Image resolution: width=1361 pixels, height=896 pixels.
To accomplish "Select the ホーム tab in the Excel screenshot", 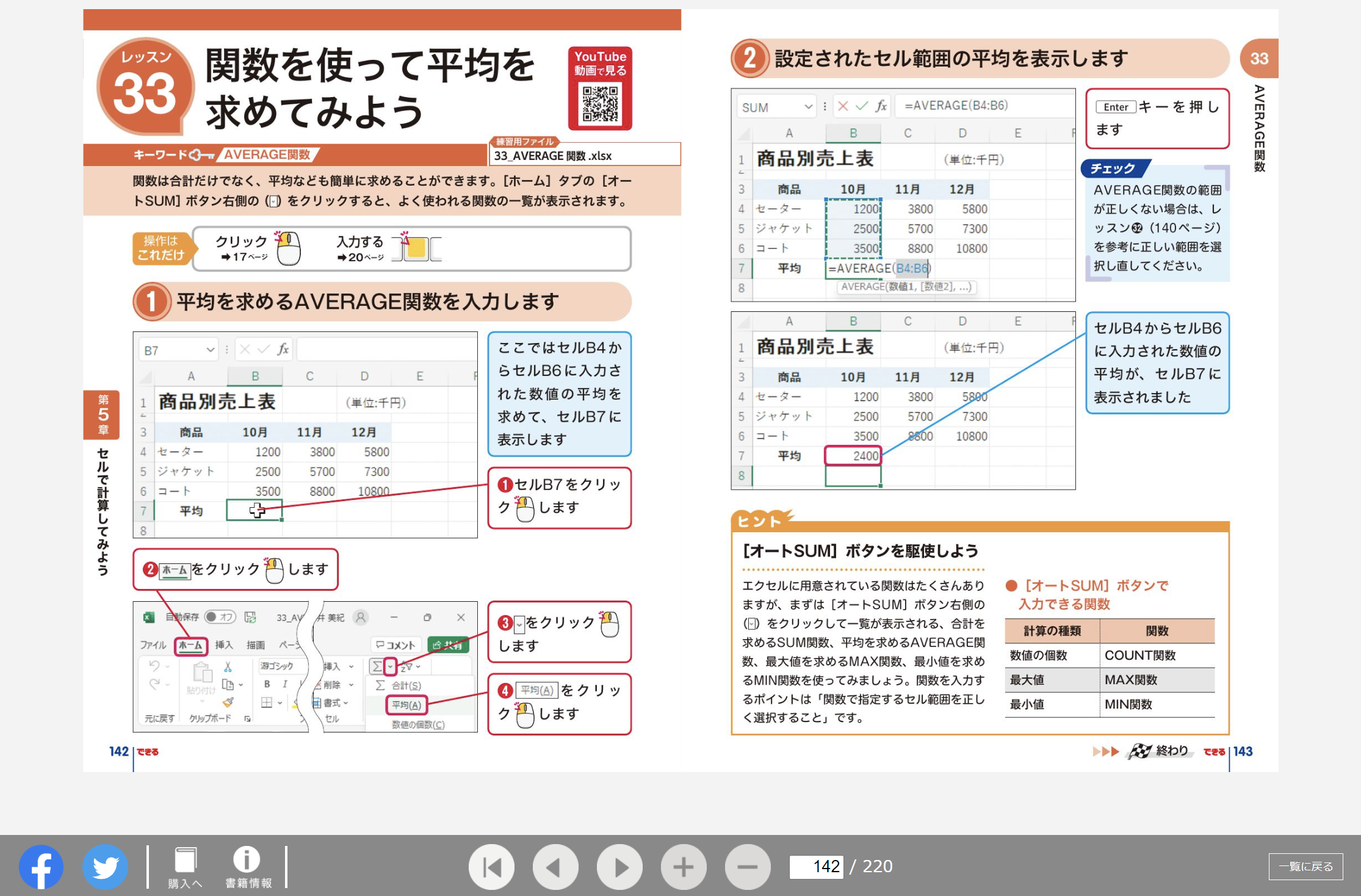I will [x=191, y=645].
